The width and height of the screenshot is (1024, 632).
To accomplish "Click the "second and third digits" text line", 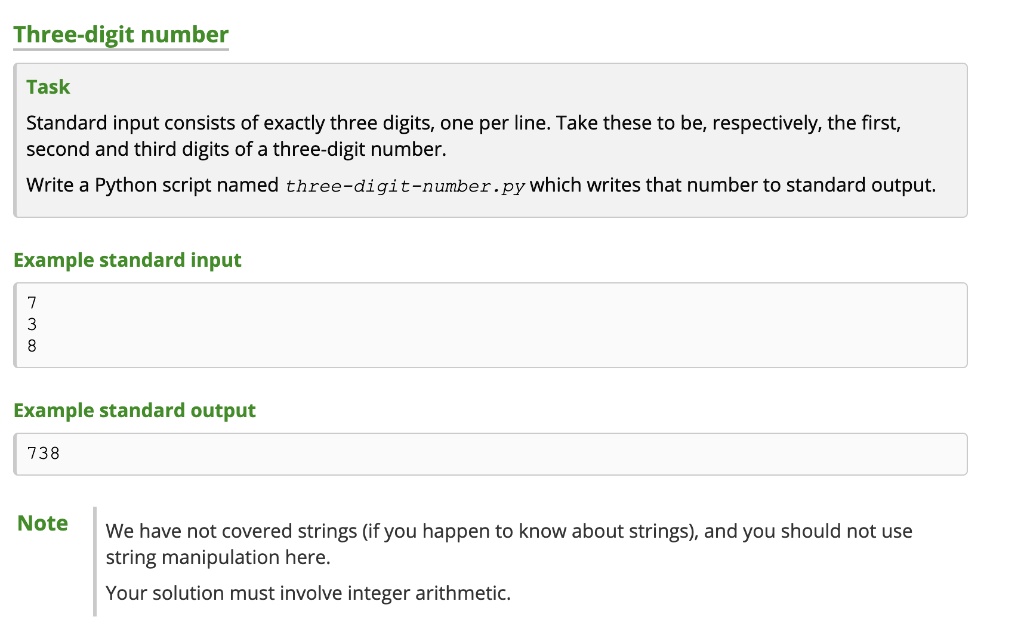I will coord(235,149).
